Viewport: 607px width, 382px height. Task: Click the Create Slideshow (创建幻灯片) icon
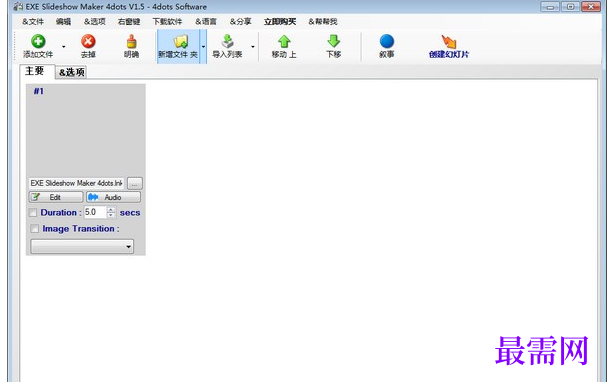click(x=449, y=41)
